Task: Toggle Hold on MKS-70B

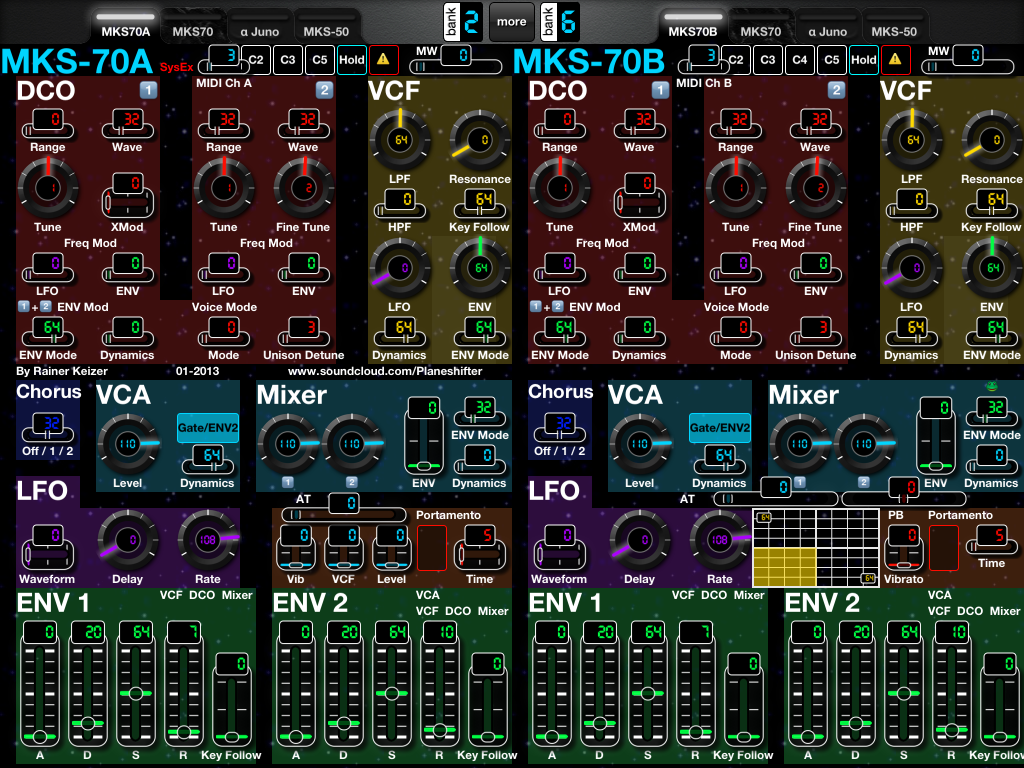Action: pyautogui.click(x=863, y=59)
